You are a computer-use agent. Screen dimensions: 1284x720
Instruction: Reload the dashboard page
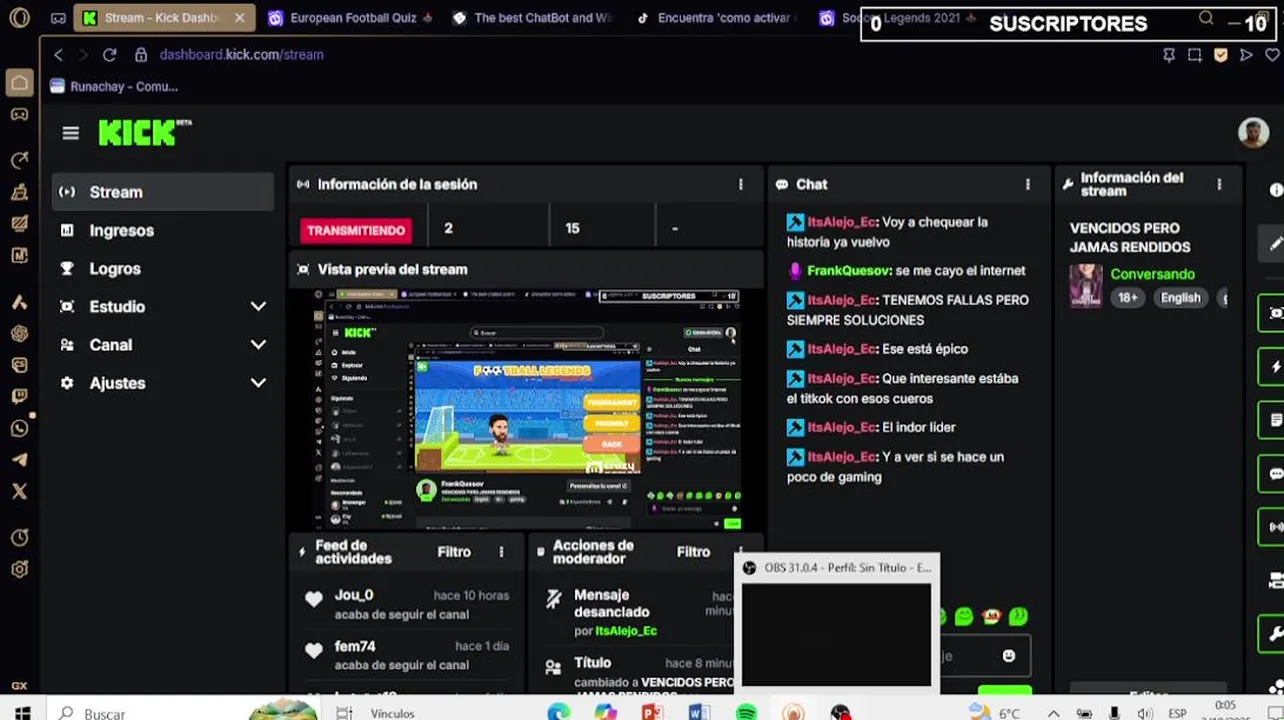pos(110,55)
